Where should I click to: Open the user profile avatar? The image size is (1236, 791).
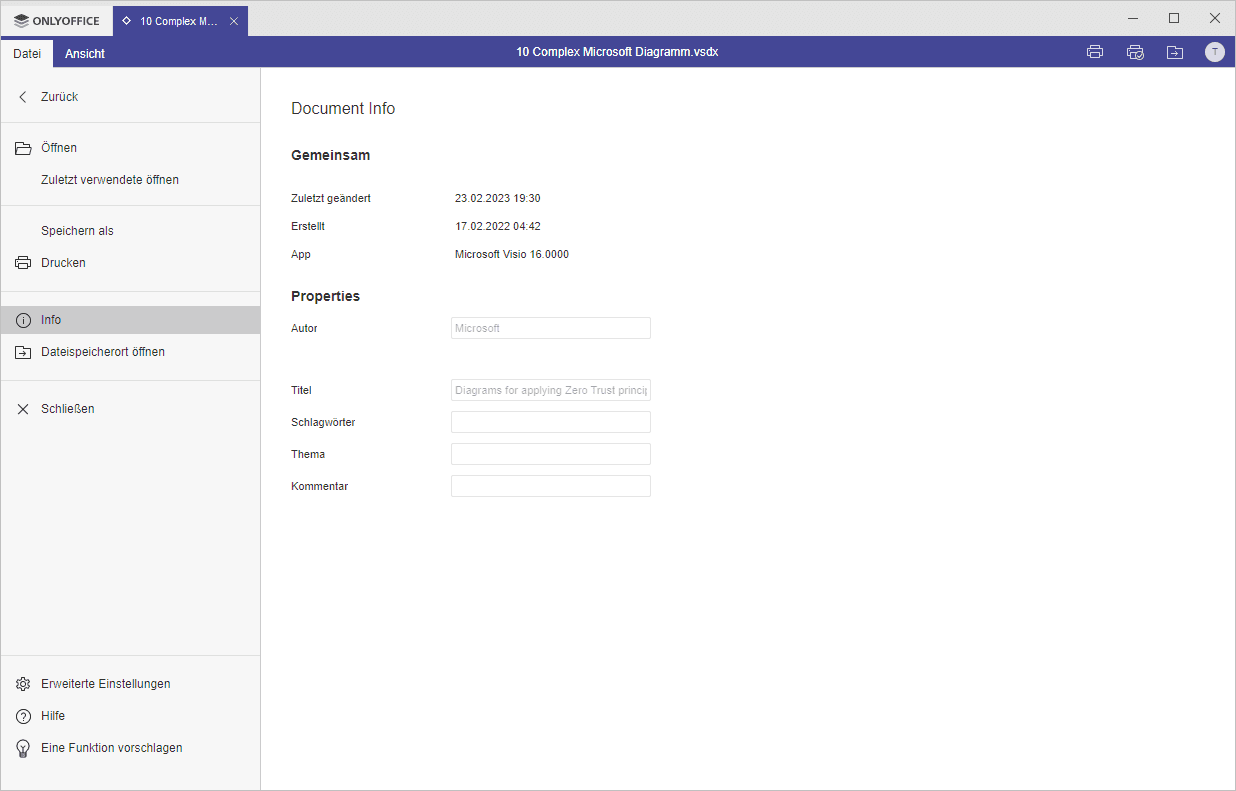(x=1215, y=52)
